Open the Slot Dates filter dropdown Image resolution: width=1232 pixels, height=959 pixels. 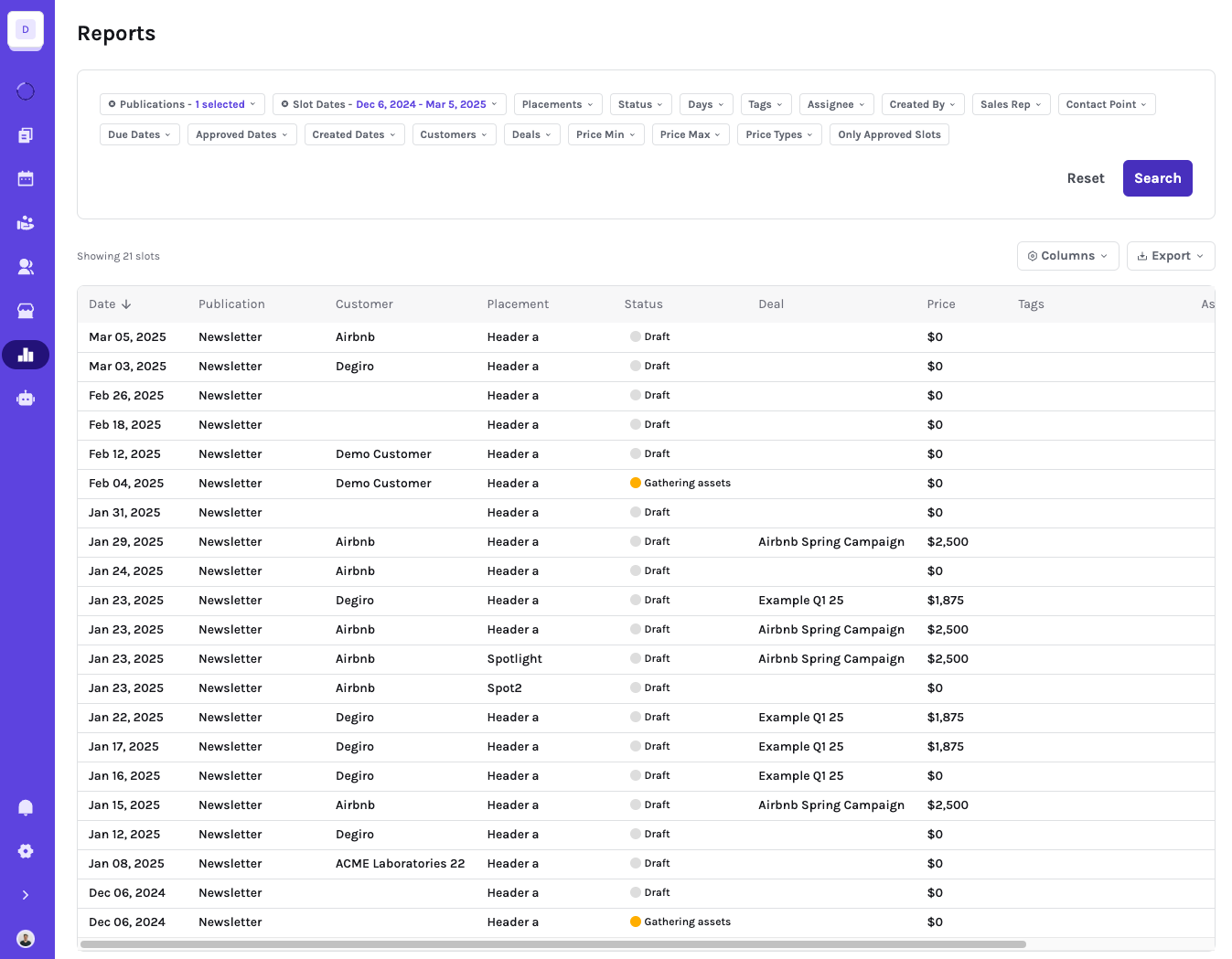coord(389,104)
